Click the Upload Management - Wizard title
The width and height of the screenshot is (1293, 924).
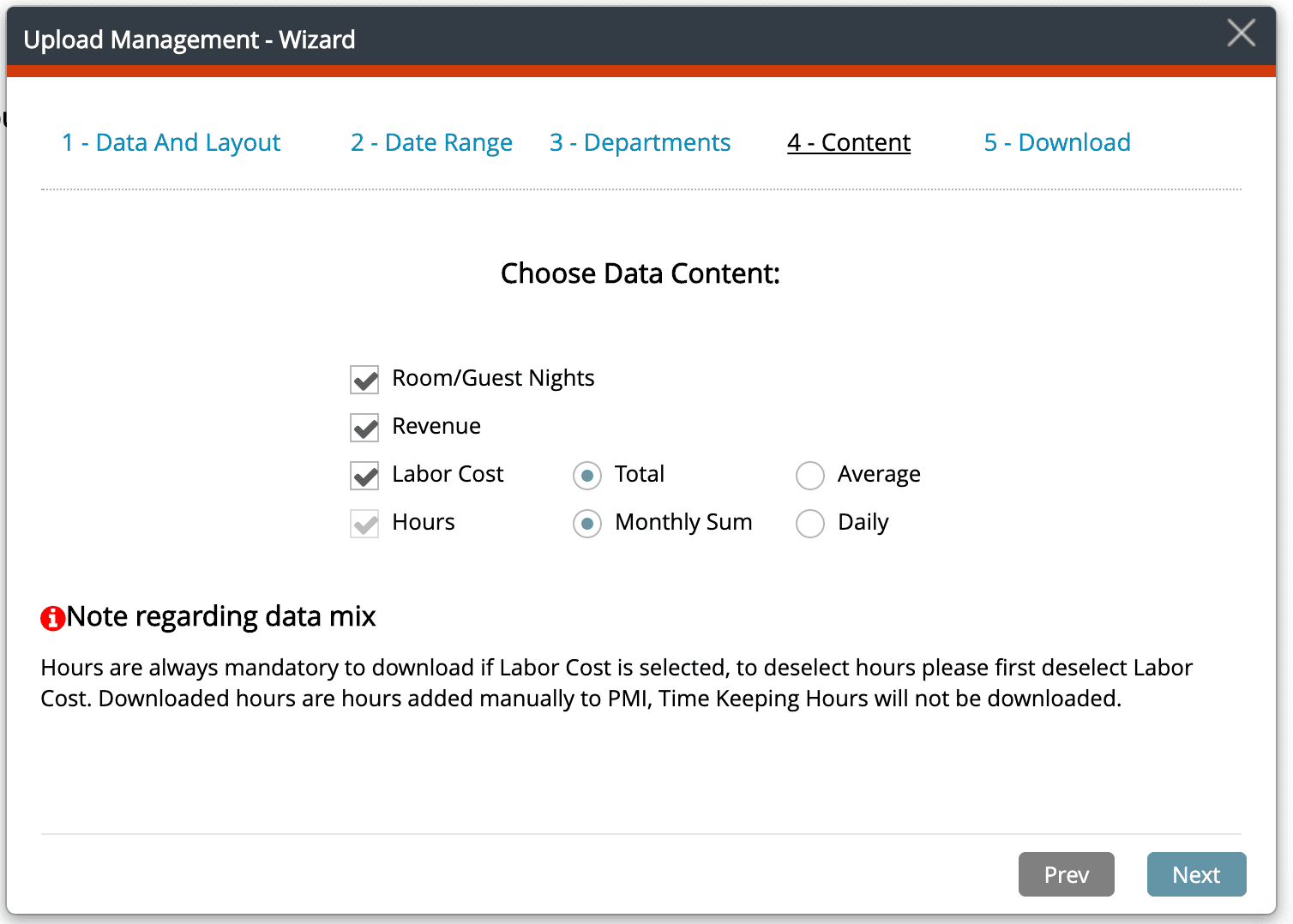(x=189, y=39)
